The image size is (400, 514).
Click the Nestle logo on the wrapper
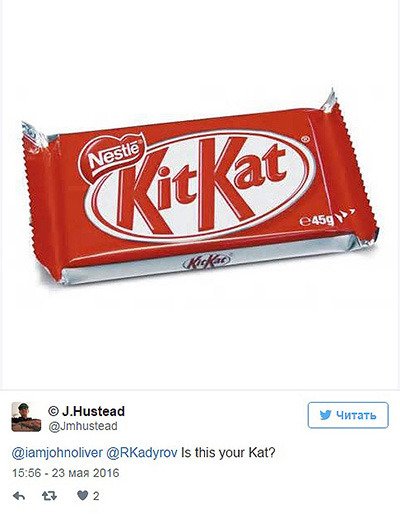click(x=114, y=154)
